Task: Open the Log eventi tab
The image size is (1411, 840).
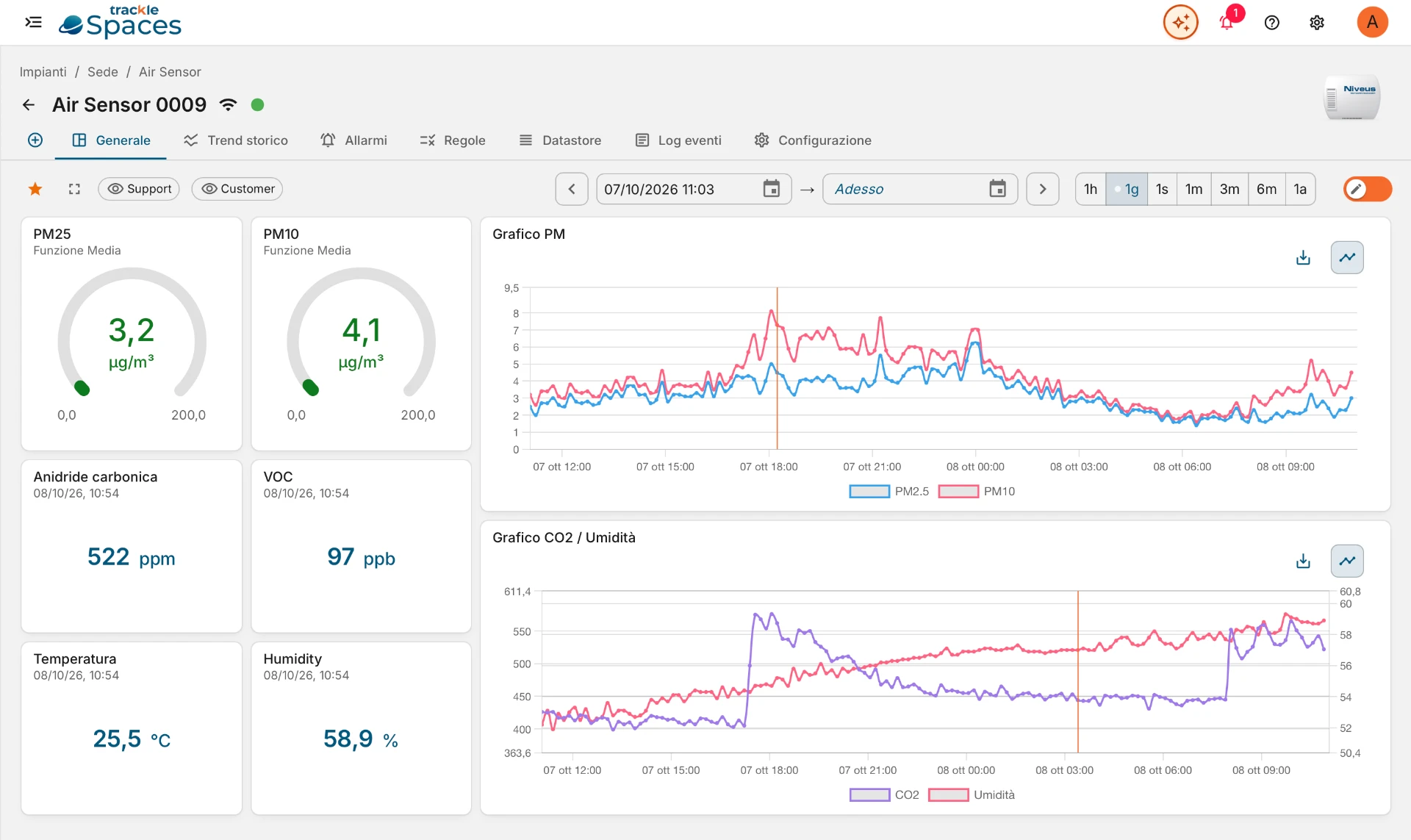Action: pos(678,140)
